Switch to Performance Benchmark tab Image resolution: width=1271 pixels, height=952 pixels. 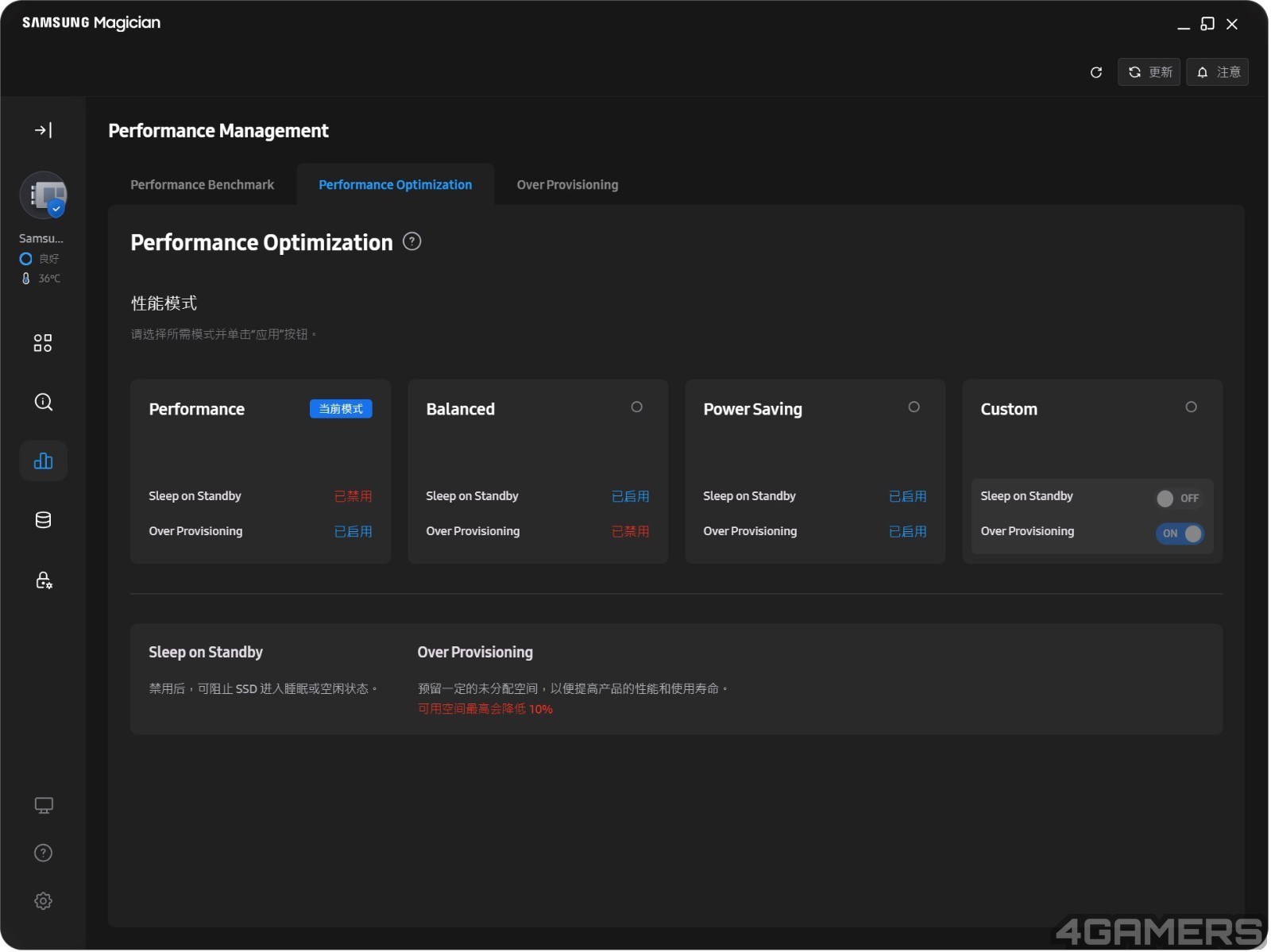point(202,185)
